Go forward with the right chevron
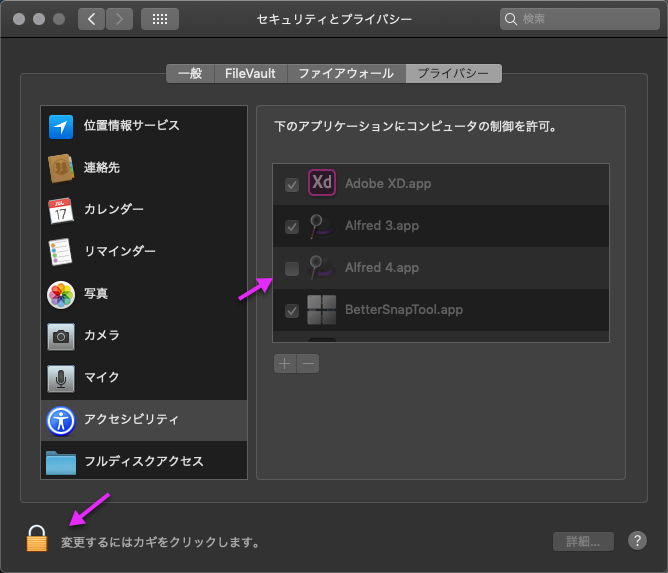 (x=119, y=19)
